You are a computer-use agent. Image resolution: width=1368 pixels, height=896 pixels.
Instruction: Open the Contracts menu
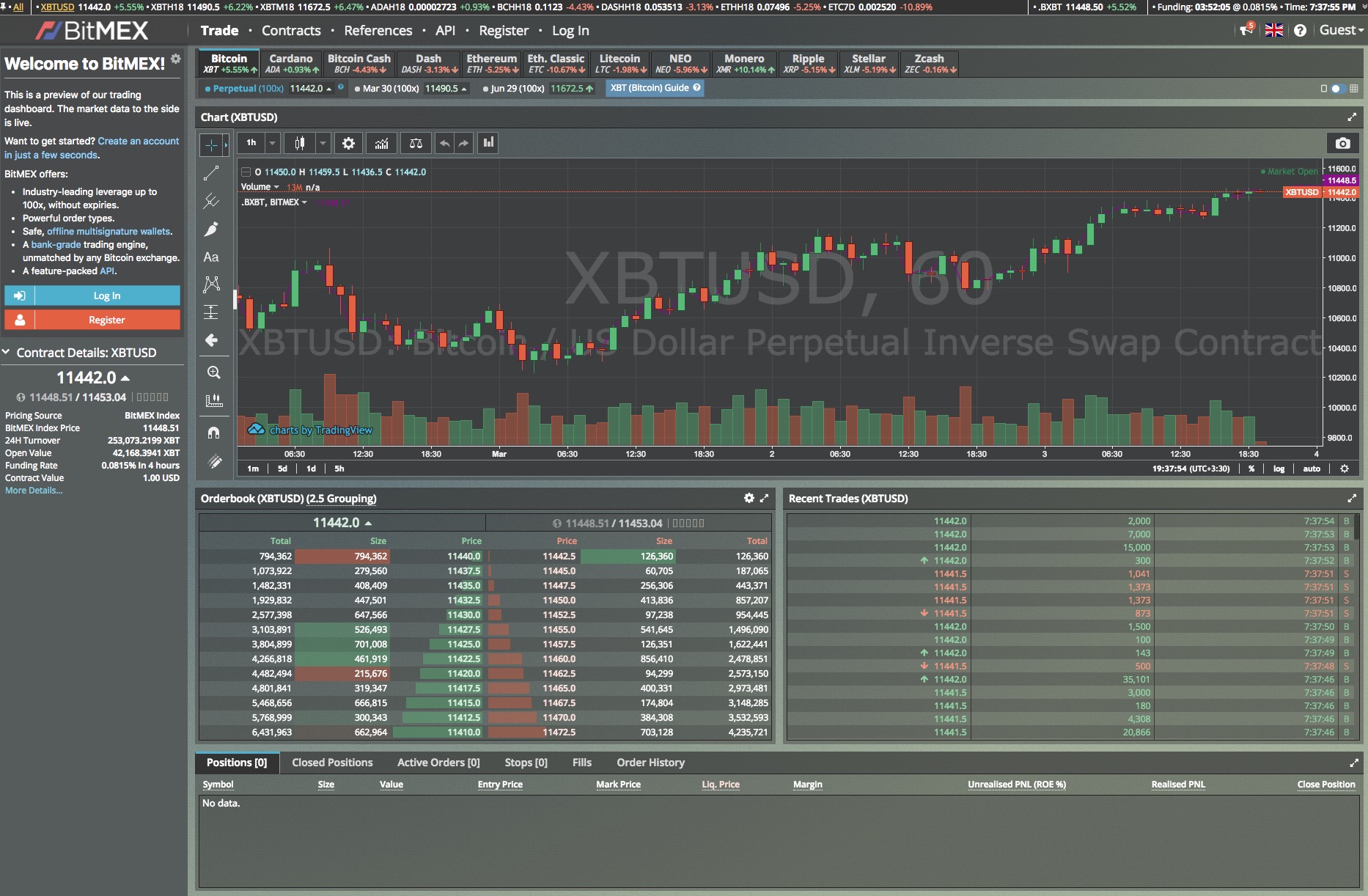click(291, 31)
